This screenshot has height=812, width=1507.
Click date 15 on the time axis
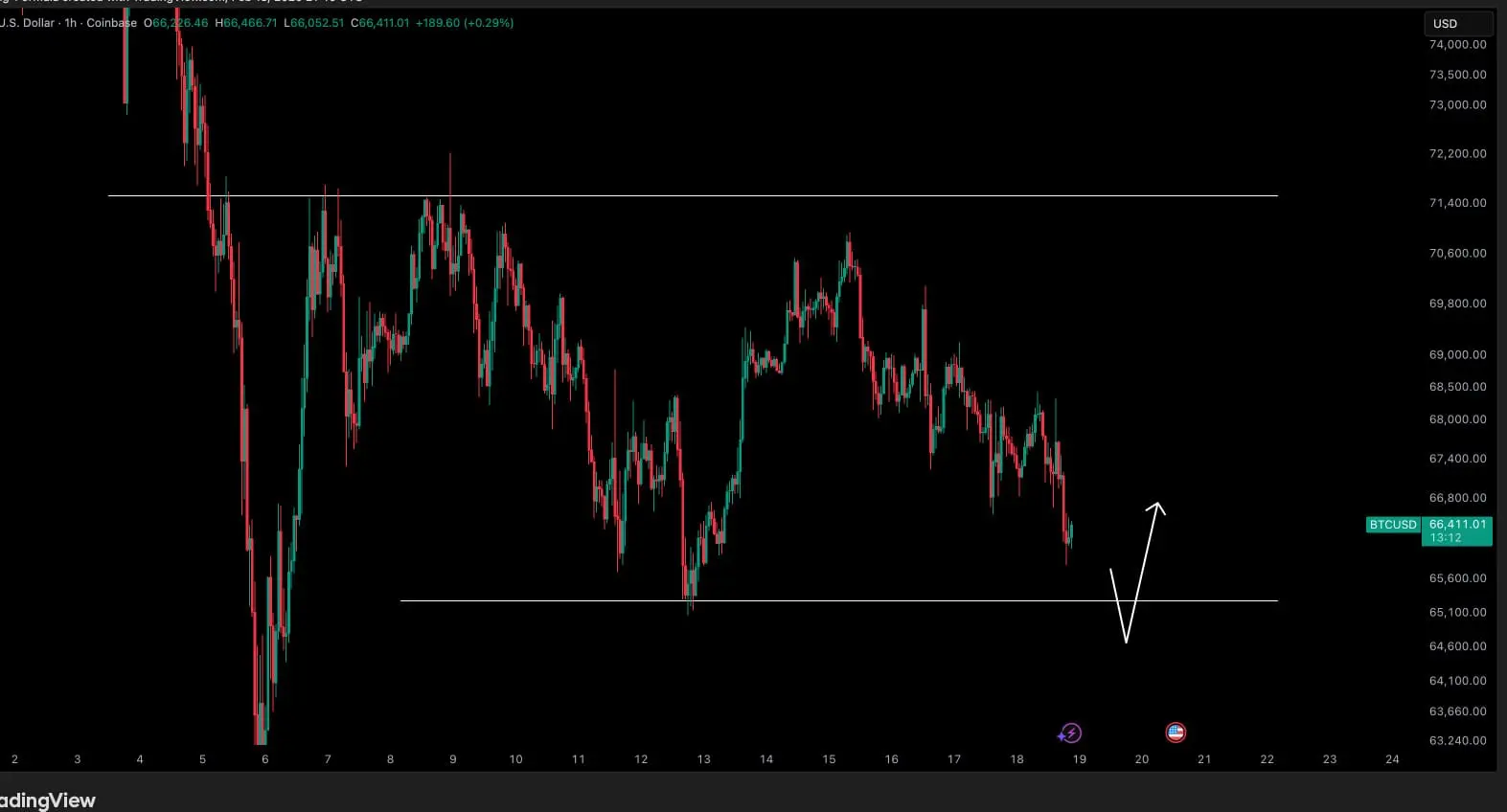829,759
